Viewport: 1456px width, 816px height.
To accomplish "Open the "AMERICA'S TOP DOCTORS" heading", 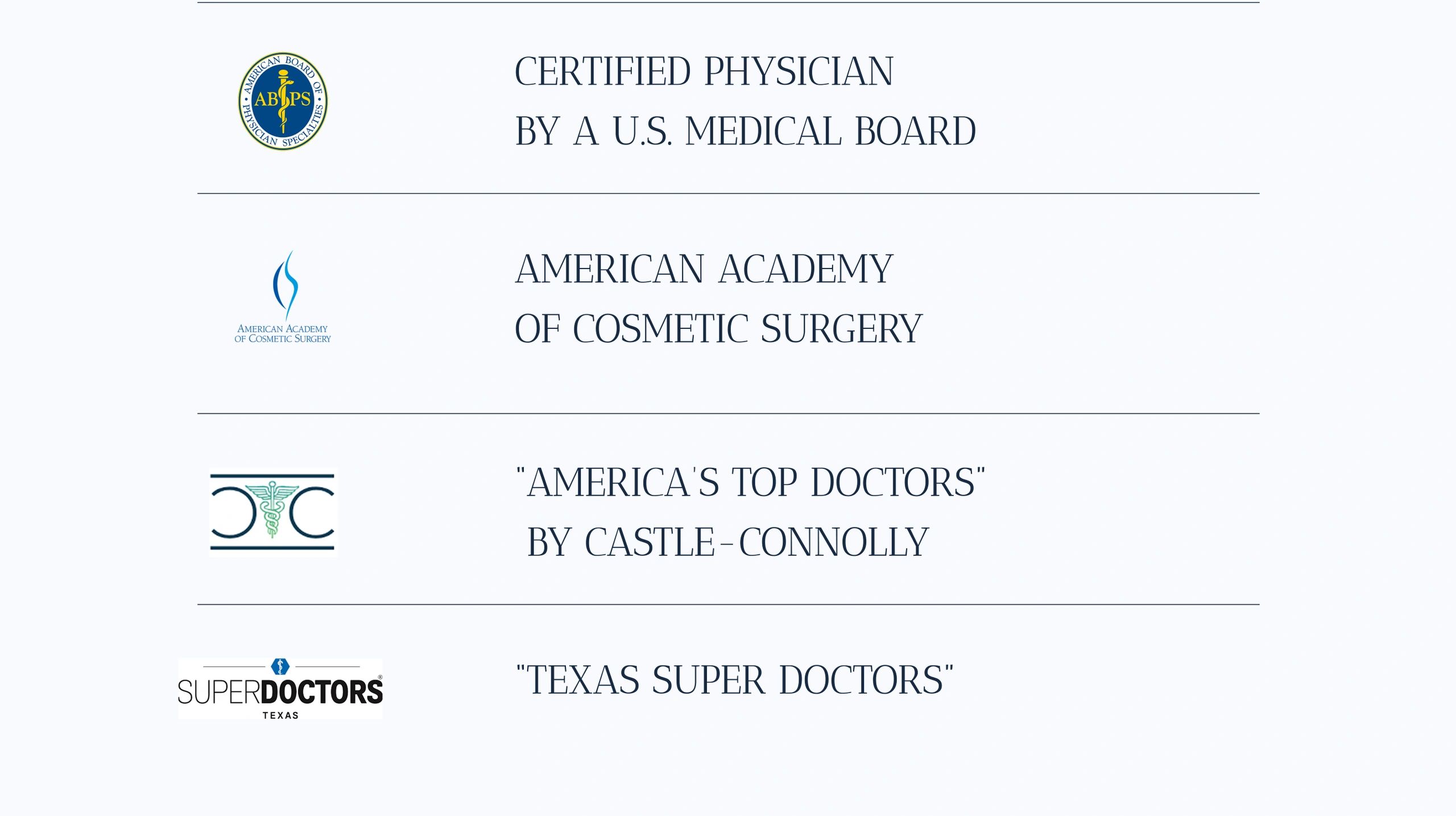I will [750, 483].
